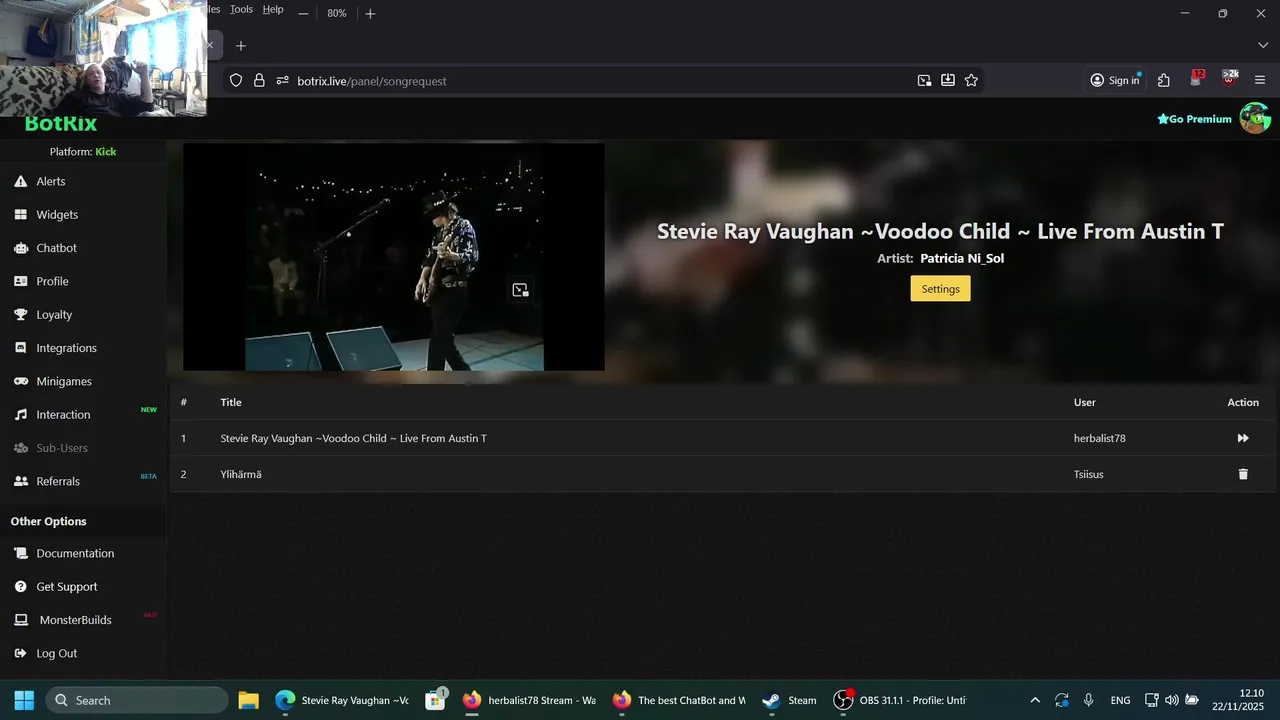1280x720 pixels.
Task: Click the Firefox Sign in button
Action: click(1115, 80)
